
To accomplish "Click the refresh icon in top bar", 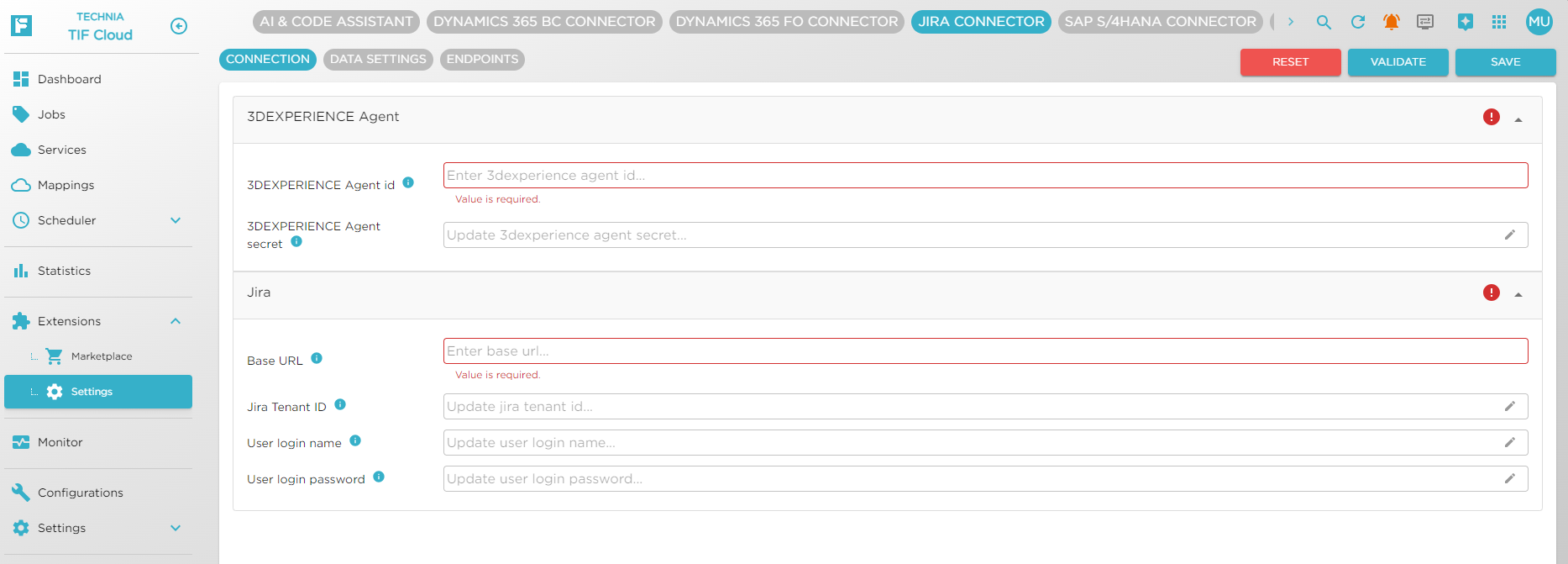I will coord(1358,23).
